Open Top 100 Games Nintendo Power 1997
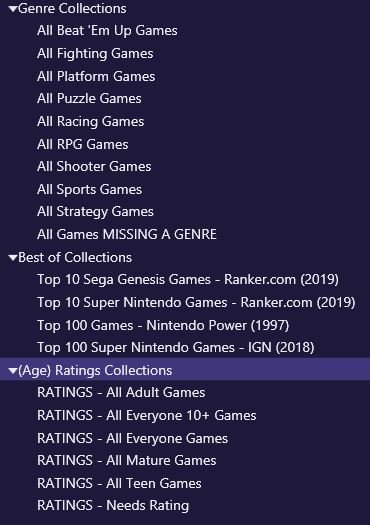The height and width of the screenshot is (525, 370). (x=163, y=325)
